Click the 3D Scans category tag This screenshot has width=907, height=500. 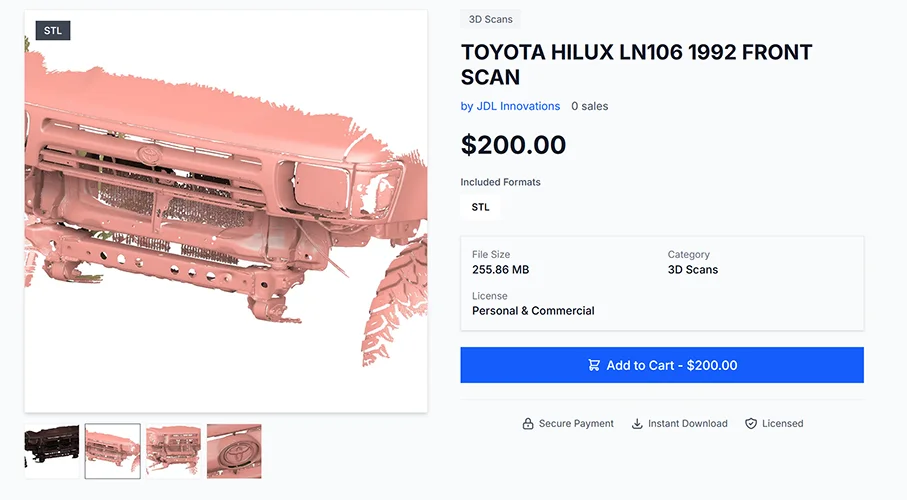click(x=491, y=19)
